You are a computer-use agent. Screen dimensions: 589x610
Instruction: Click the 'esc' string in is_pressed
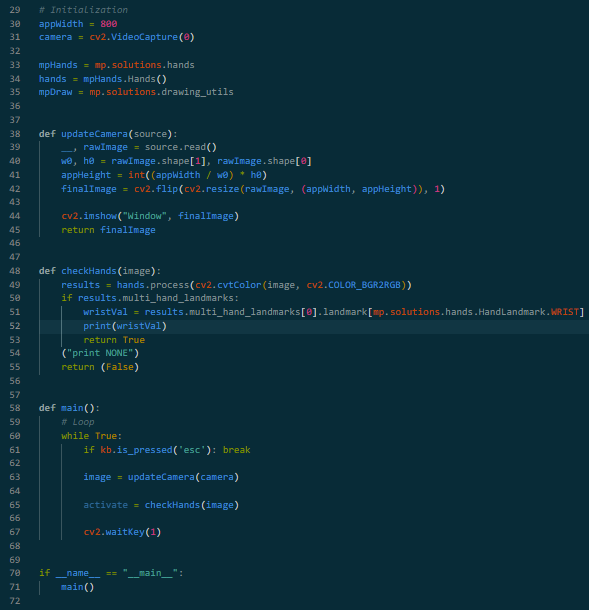pyautogui.click(x=192, y=450)
